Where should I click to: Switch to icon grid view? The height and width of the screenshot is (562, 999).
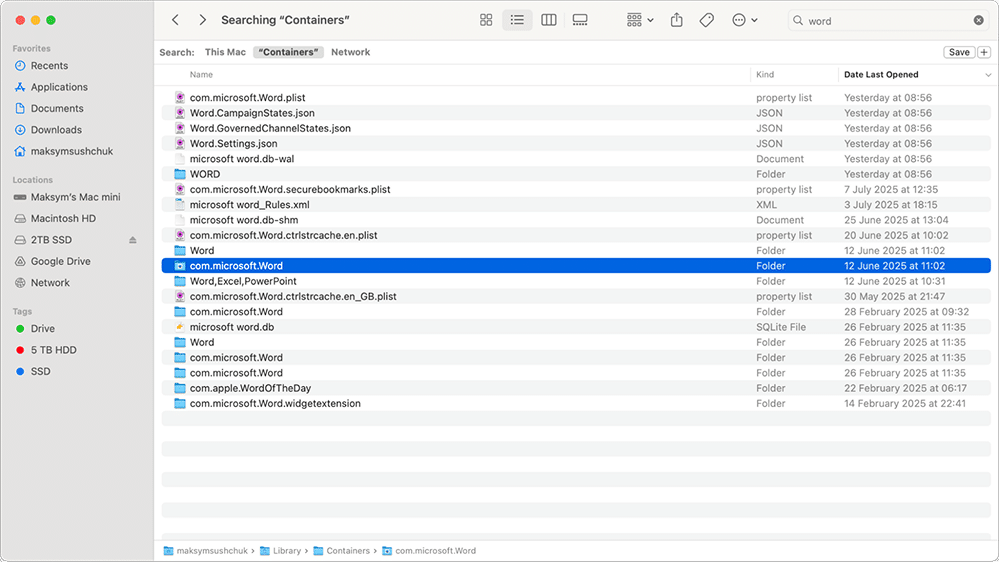pyautogui.click(x=486, y=20)
